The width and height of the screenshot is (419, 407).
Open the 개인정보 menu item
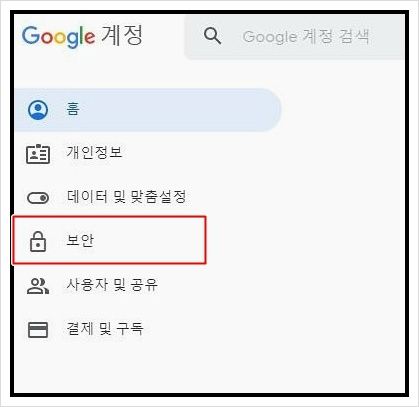94,152
